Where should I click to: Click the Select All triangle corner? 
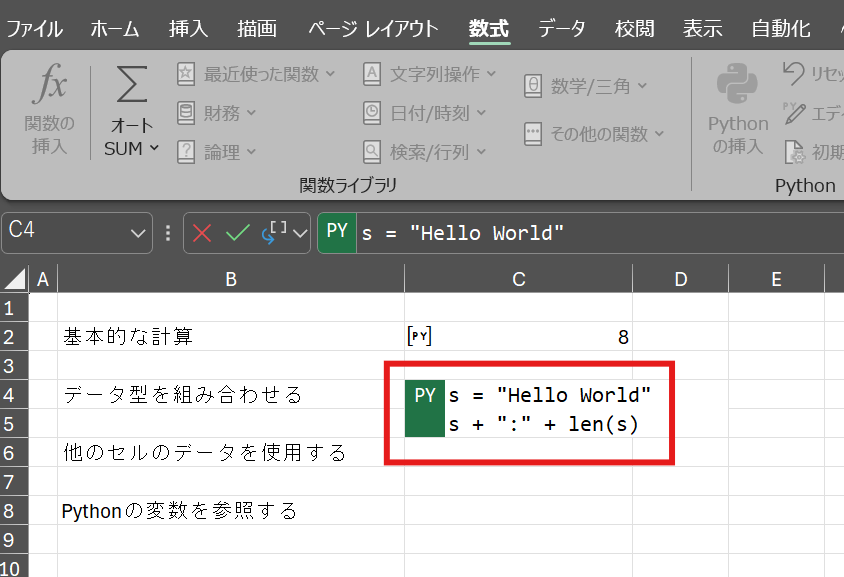point(14,280)
